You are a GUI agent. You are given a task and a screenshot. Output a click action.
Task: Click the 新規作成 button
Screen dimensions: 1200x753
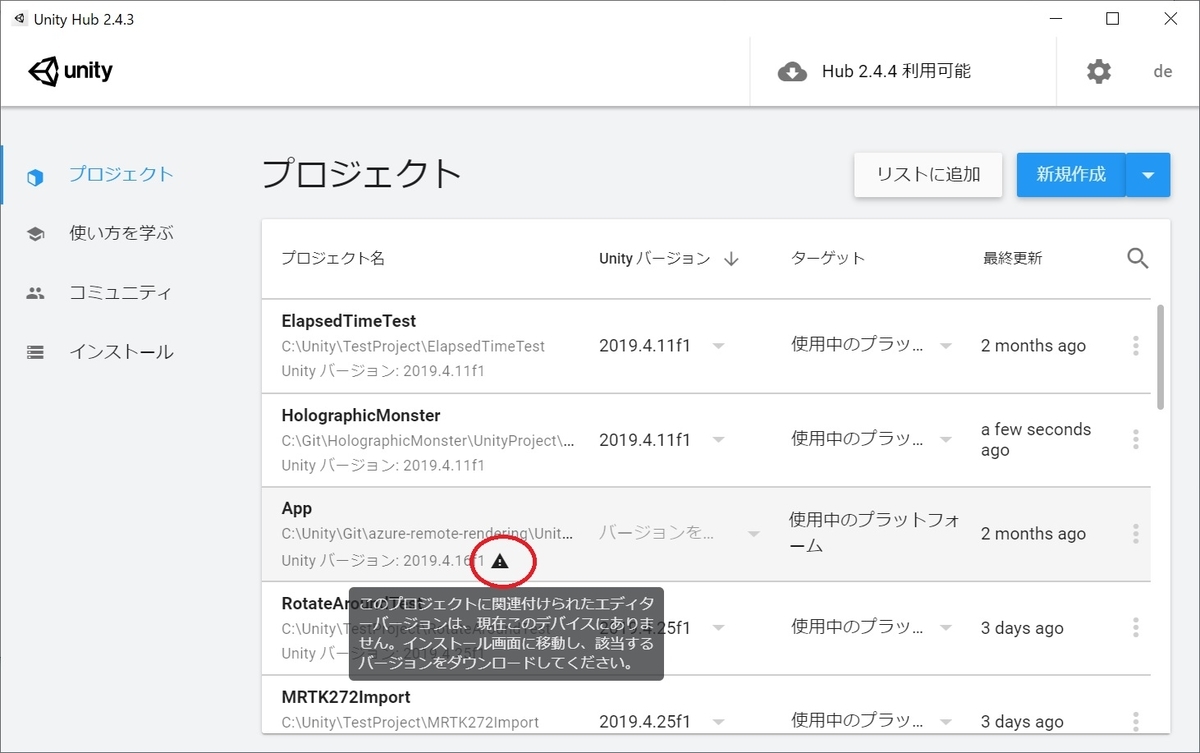[x=1071, y=175]
